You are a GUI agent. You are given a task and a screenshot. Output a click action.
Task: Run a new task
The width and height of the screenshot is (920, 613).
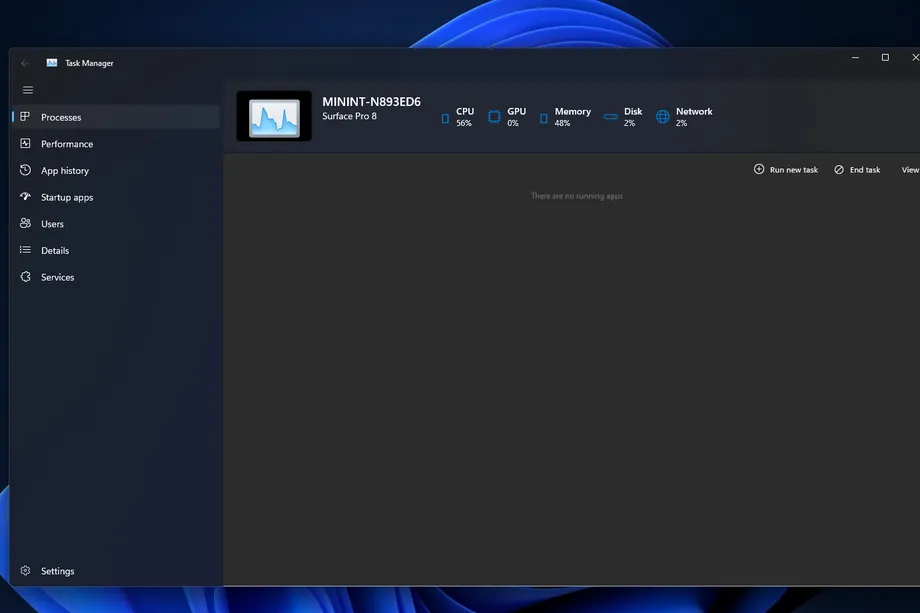pyautogui.click(x=786, y=169)
